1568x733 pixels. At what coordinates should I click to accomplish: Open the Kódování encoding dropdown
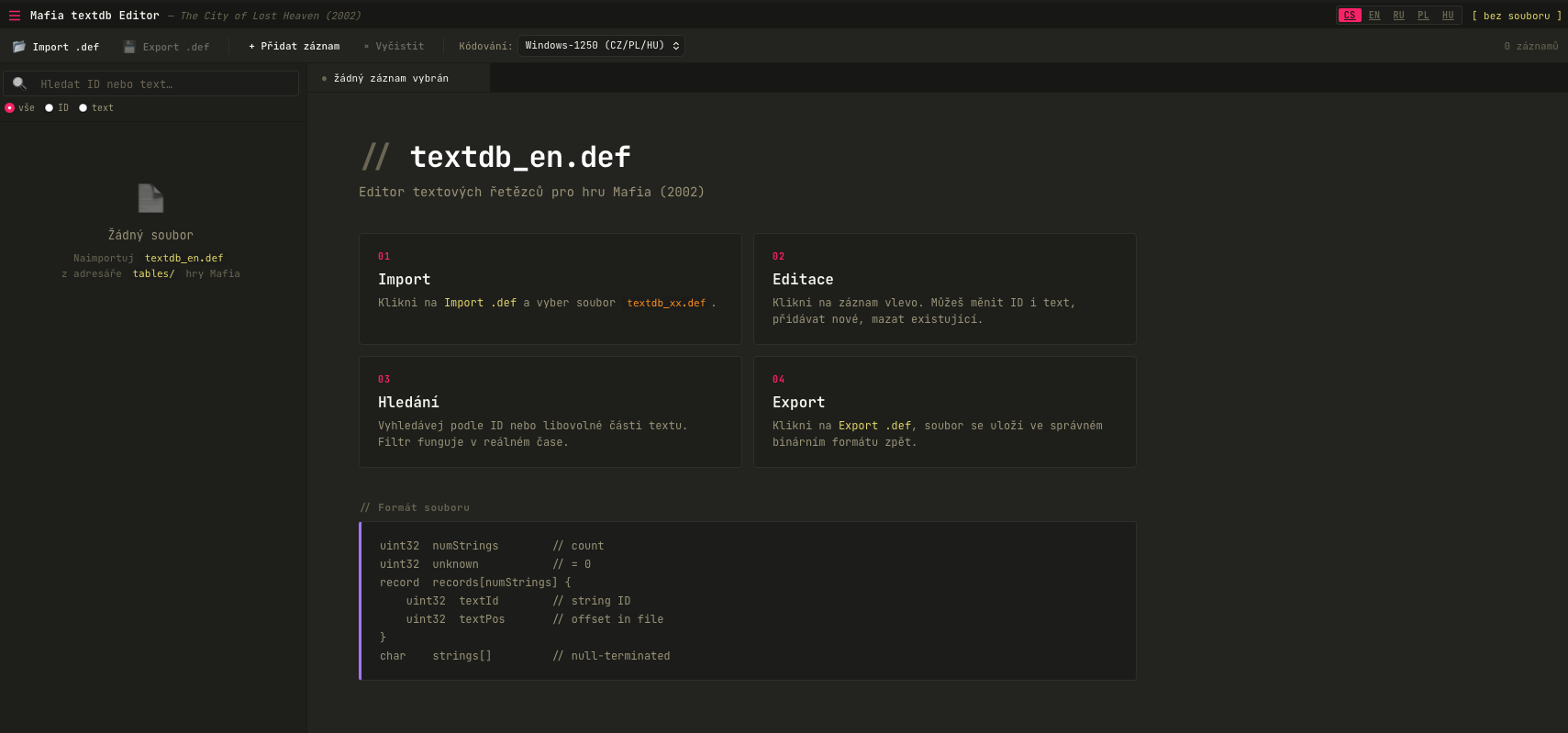click(601, 45)
